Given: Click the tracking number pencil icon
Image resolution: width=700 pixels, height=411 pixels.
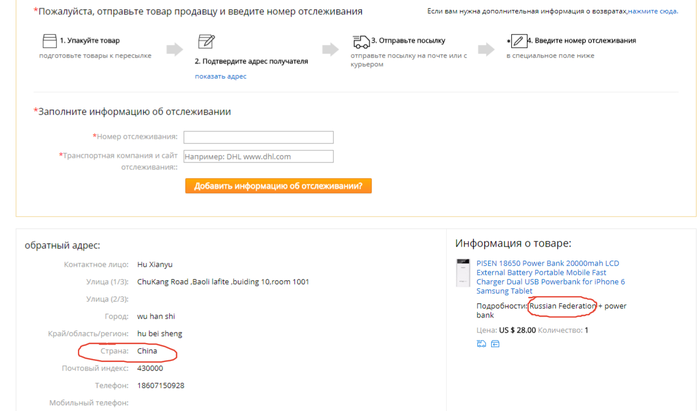Looking at the screenshot, I should (x=517, y=41).
